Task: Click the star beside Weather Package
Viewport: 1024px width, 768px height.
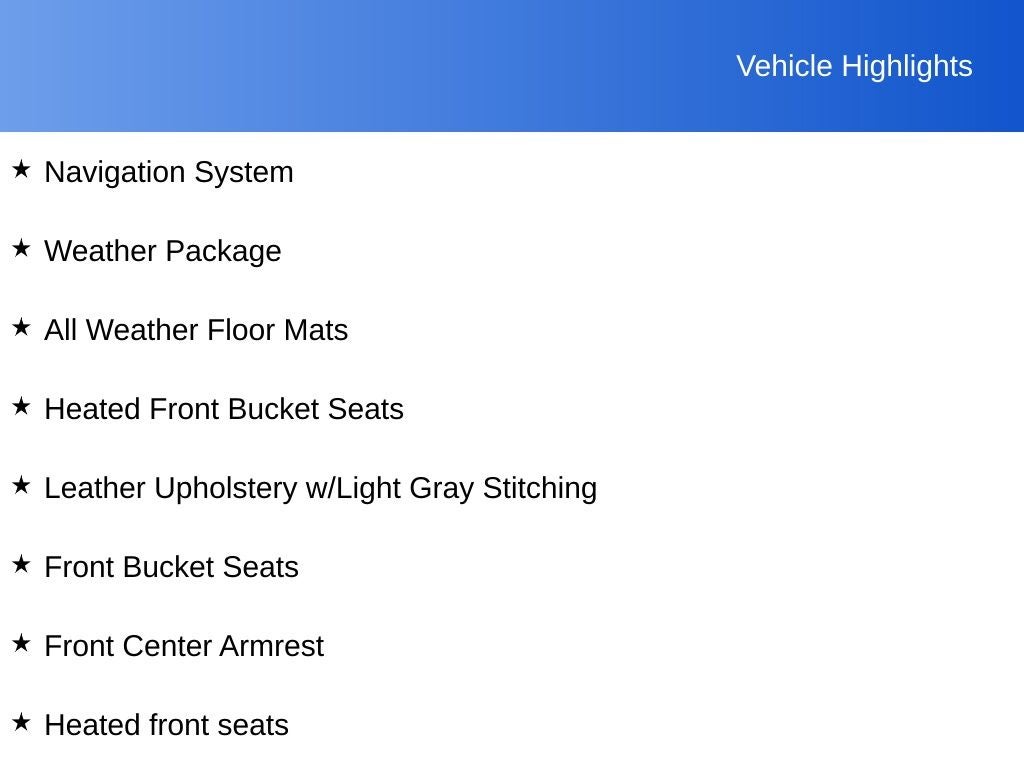Action: click(x=21, y=248)
